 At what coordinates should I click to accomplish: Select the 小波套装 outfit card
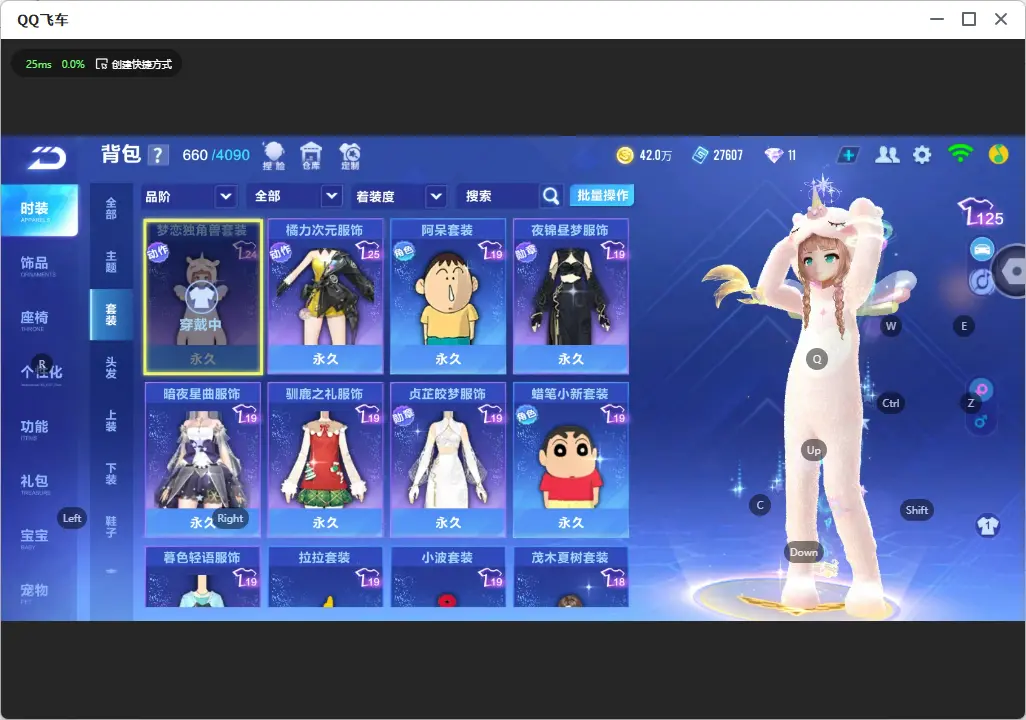click(448, 577)
